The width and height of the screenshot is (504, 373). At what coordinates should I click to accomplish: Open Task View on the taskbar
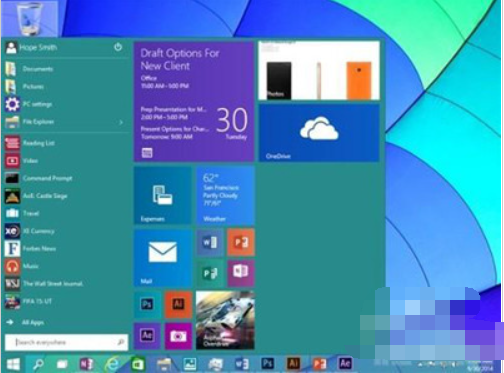tap(62, 364)
